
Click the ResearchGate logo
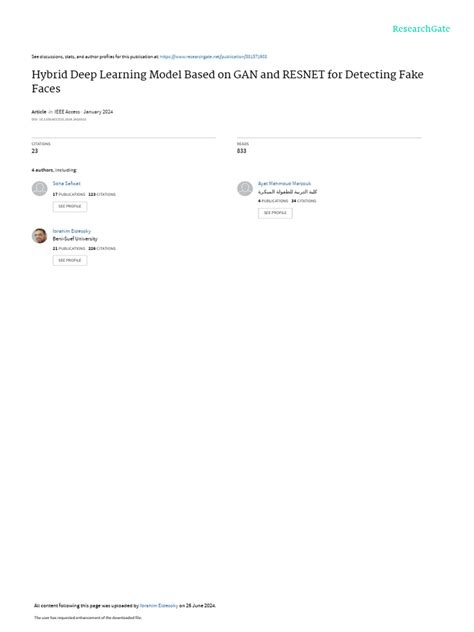pos(421,29)
